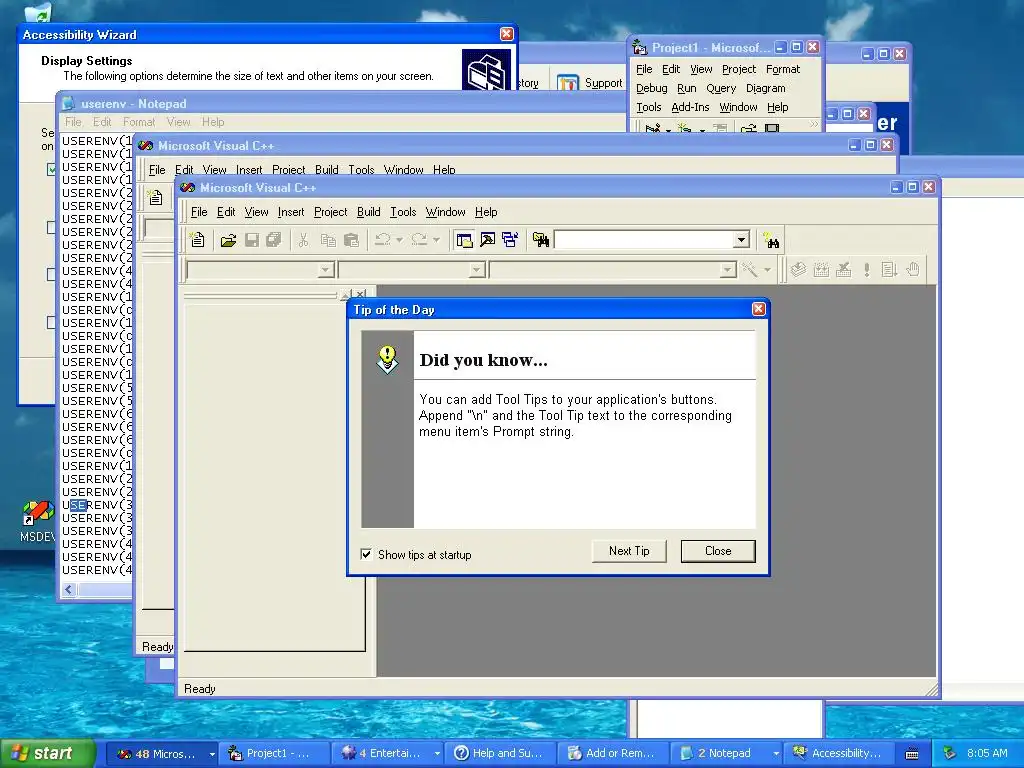Toggle the Workspace pane icon in front Visual C++
Screen dimensions: 1024x768
pyautogui.click(x=464, y=240)
